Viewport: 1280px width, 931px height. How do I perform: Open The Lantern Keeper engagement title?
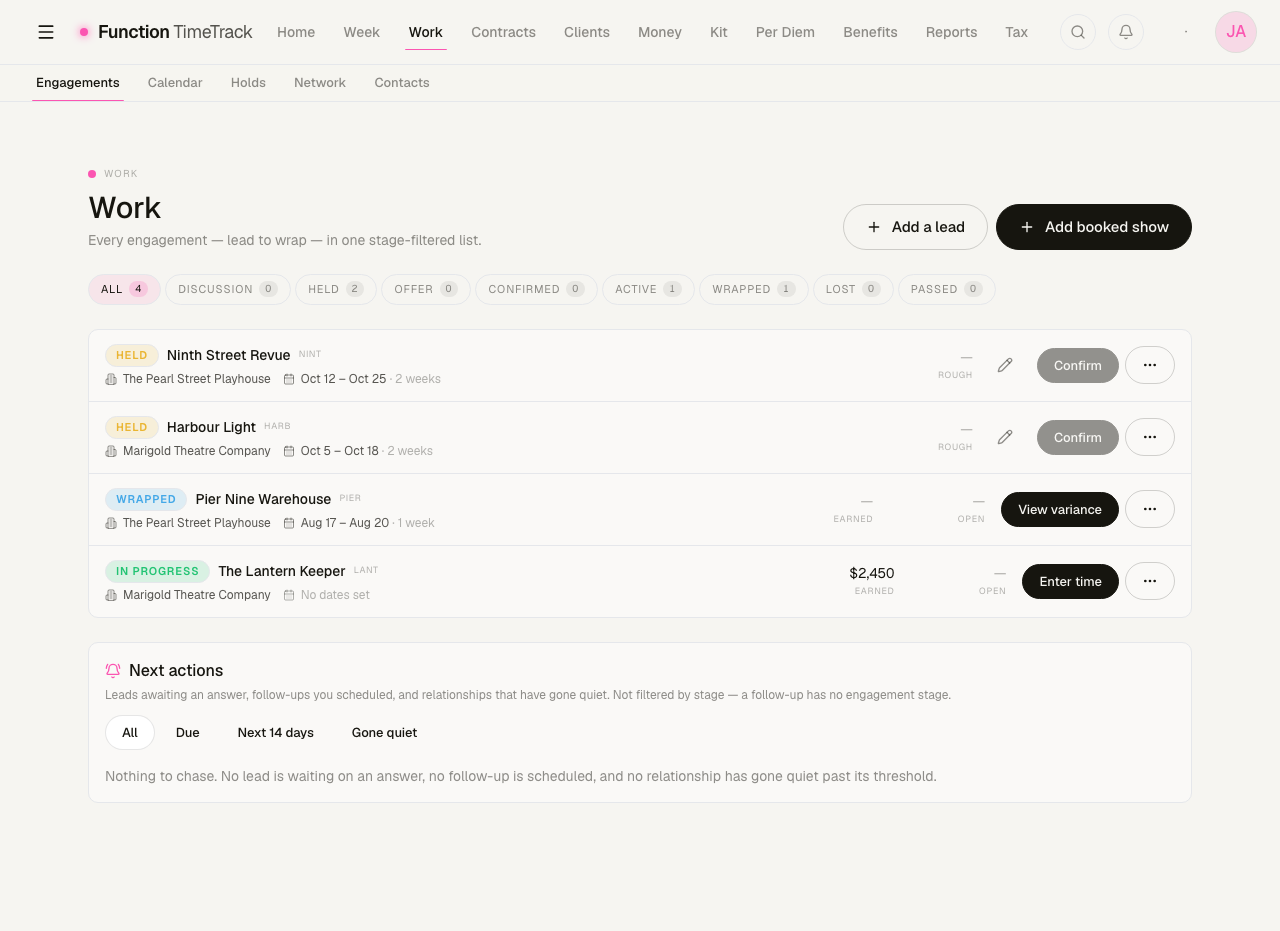282,571
